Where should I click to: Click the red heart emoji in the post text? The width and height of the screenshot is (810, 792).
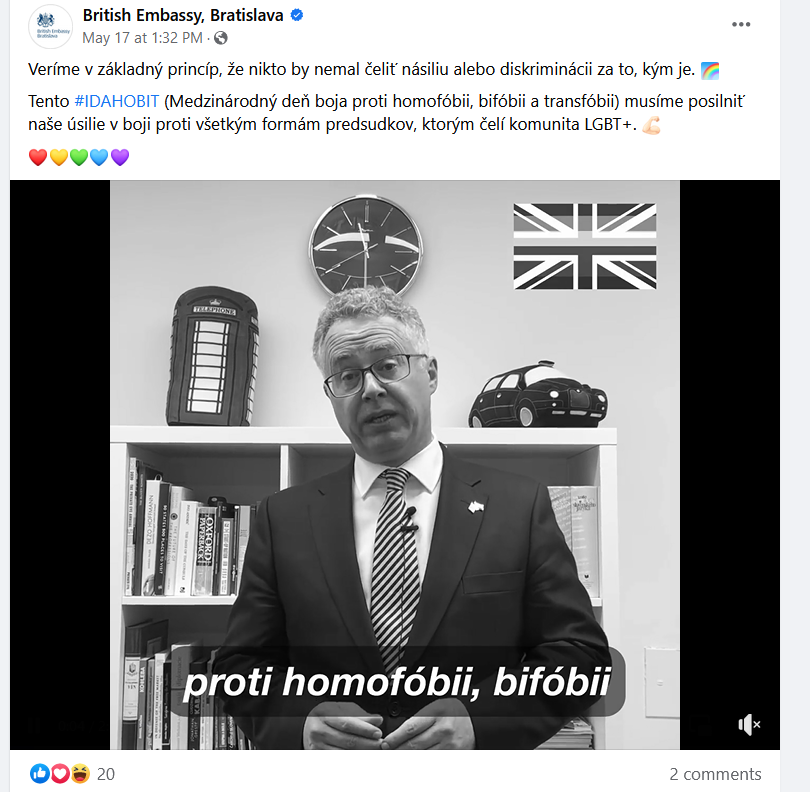pos(38,157)
